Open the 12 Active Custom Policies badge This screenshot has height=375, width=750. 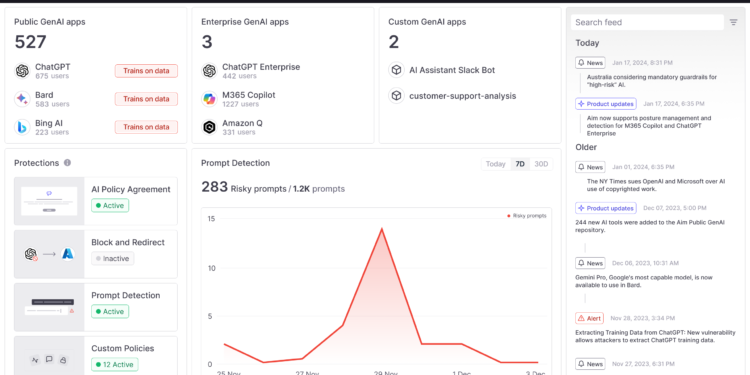[x=115, y=364]
